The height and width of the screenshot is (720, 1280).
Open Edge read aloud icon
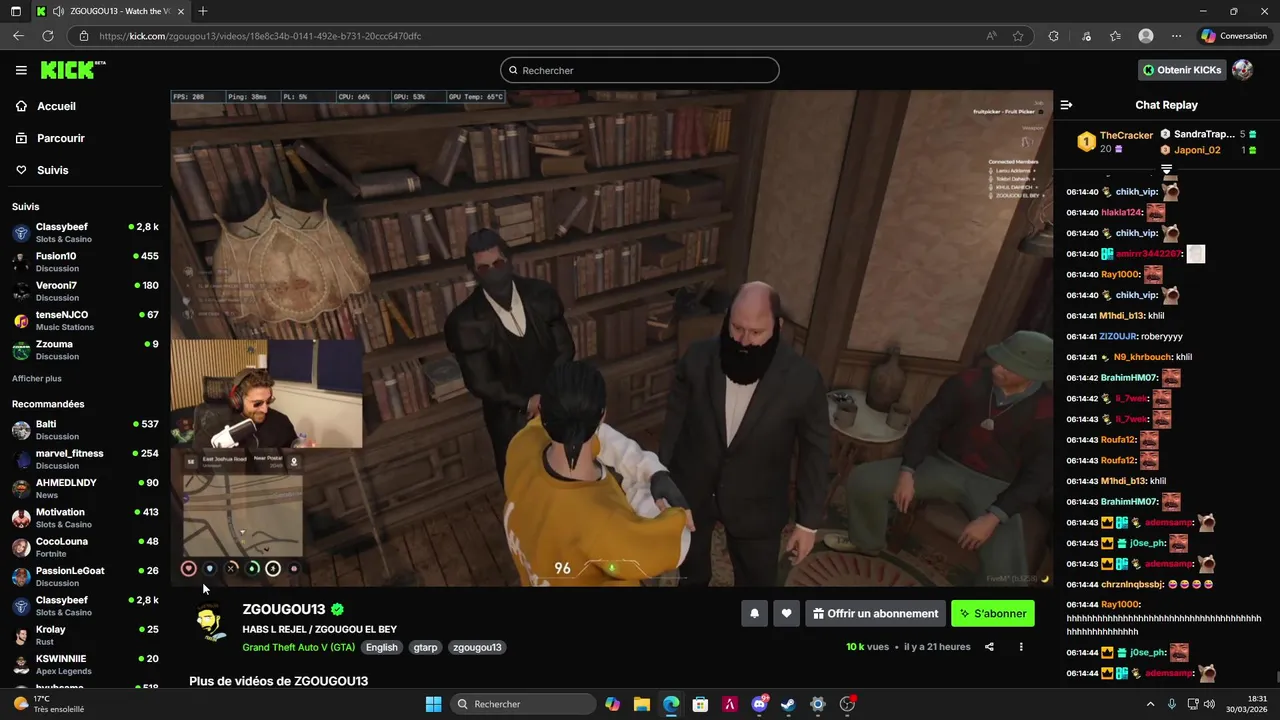[x=991, y=36]
